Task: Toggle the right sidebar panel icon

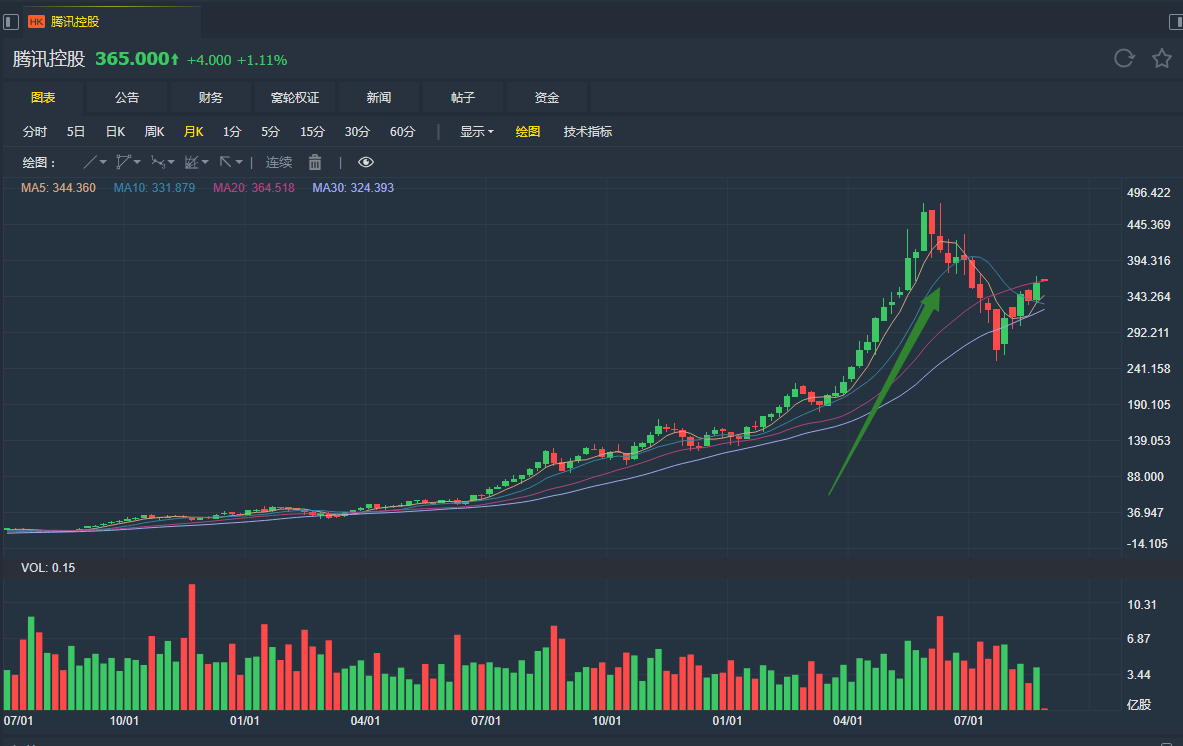Action: [x=1172, y=21]
